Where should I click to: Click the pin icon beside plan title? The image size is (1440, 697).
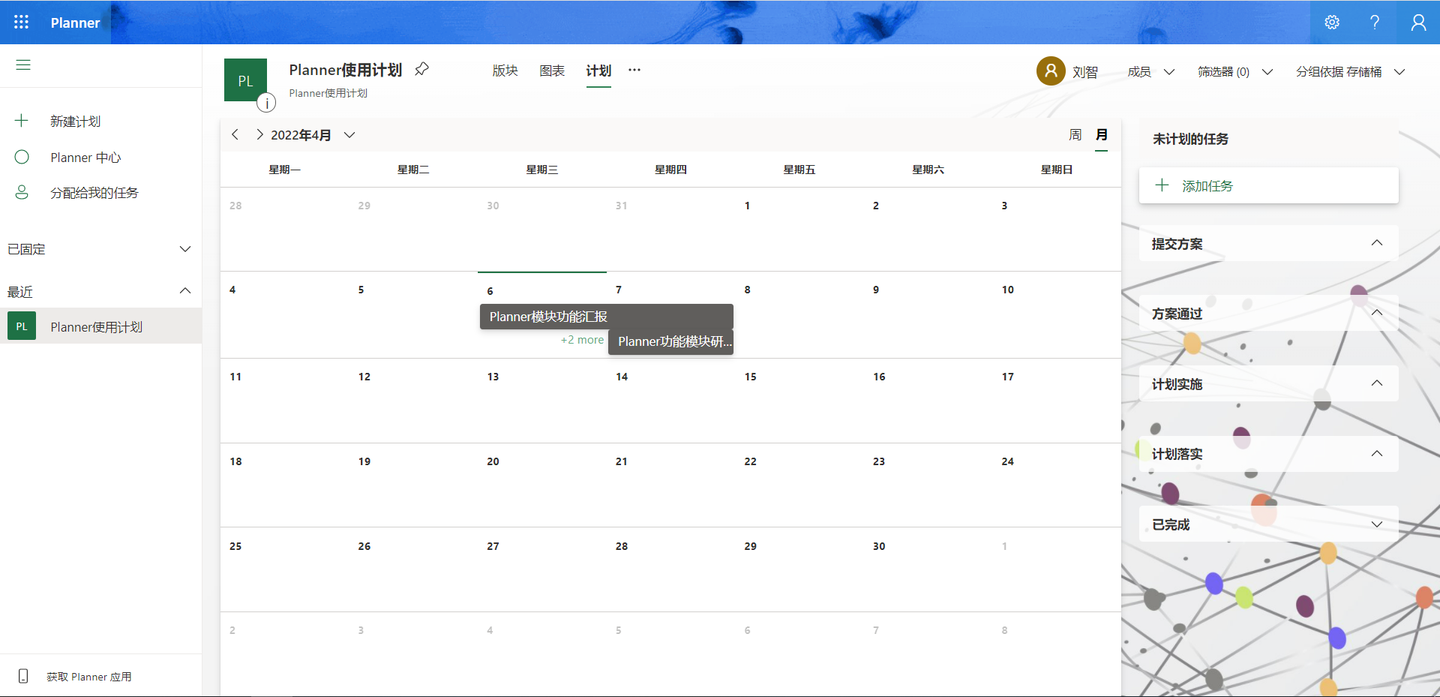point(422,69)
